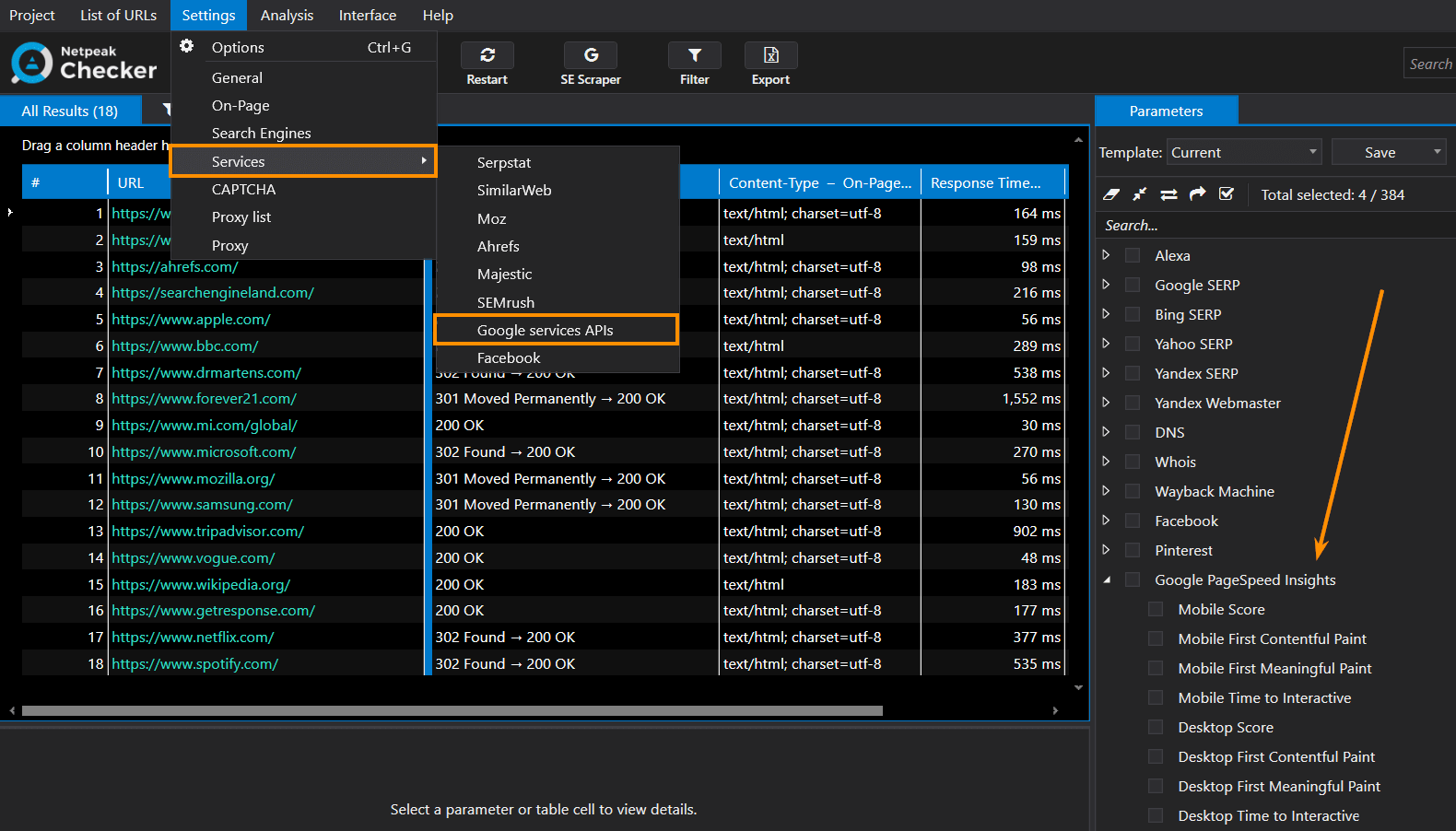The height and width of the screenshot is (831, 1456).
Task: Click the Restart refresh icon
Action: click(487, 55)
